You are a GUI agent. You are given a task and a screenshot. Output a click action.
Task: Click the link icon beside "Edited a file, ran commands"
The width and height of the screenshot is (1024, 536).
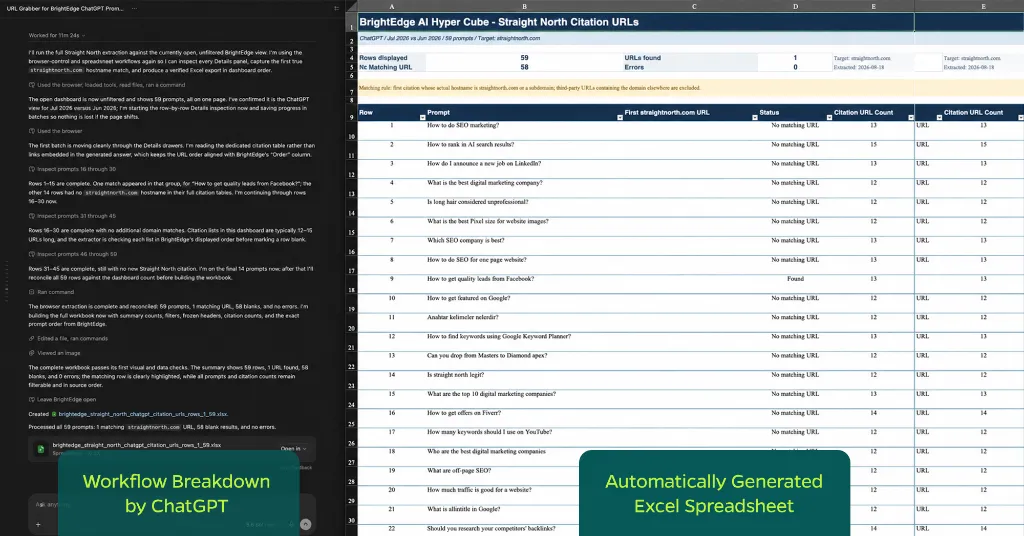(32, 339)
